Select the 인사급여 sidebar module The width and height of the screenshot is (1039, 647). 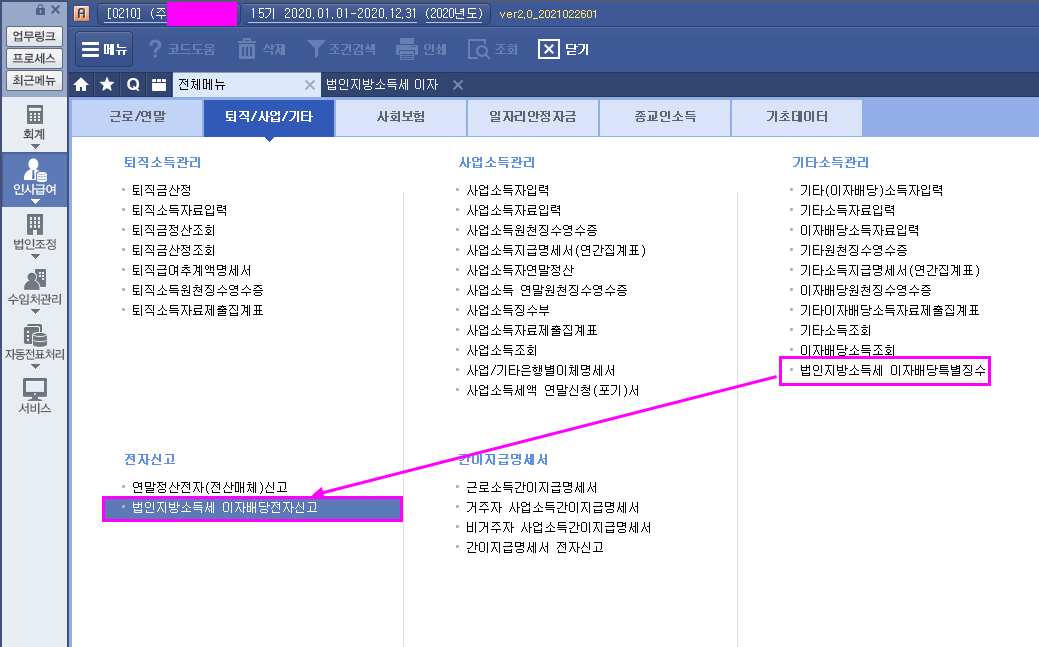pyautogui.click(x=34, y=178)
